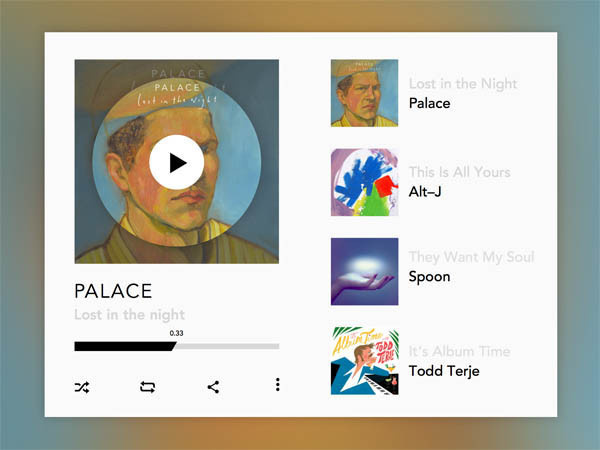Open It's Album Time title
Screen dimensions: 600x450
click(x=460, y=351)
